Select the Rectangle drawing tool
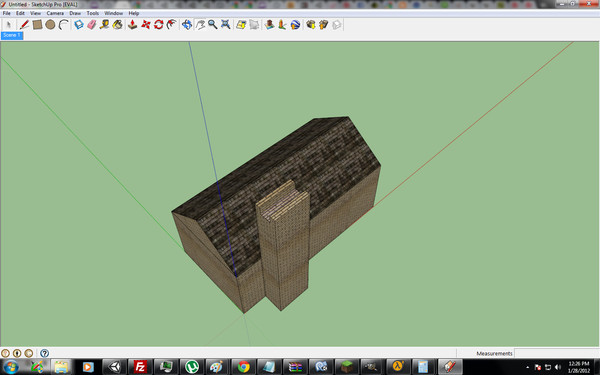The image size is (600, 375). coord(37,25)
